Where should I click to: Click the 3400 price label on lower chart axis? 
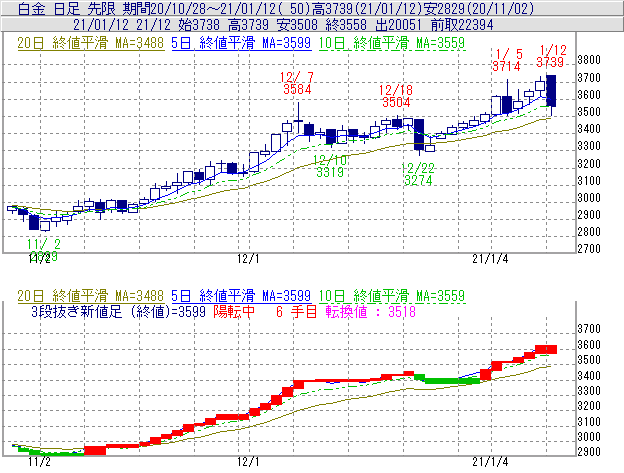(x=589, y=375)
